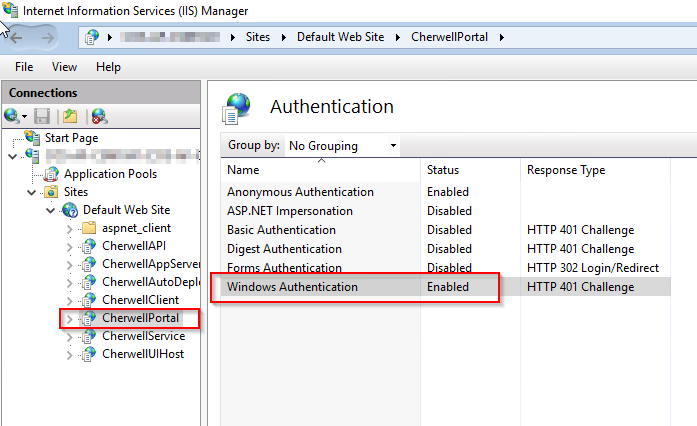This screenshot has width=697, height=426.
Task: Click the Delete Connection icon
Action: [x=99, y=116]
